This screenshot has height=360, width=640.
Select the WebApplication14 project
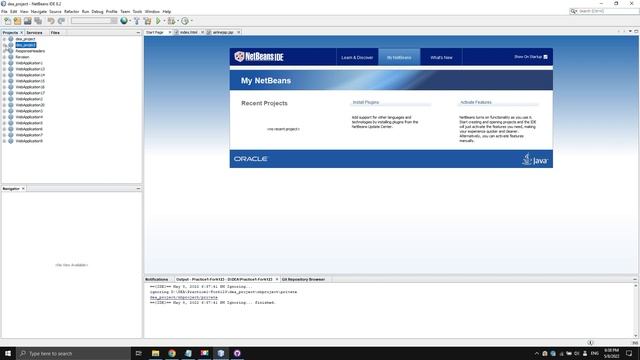click(30, 75)
